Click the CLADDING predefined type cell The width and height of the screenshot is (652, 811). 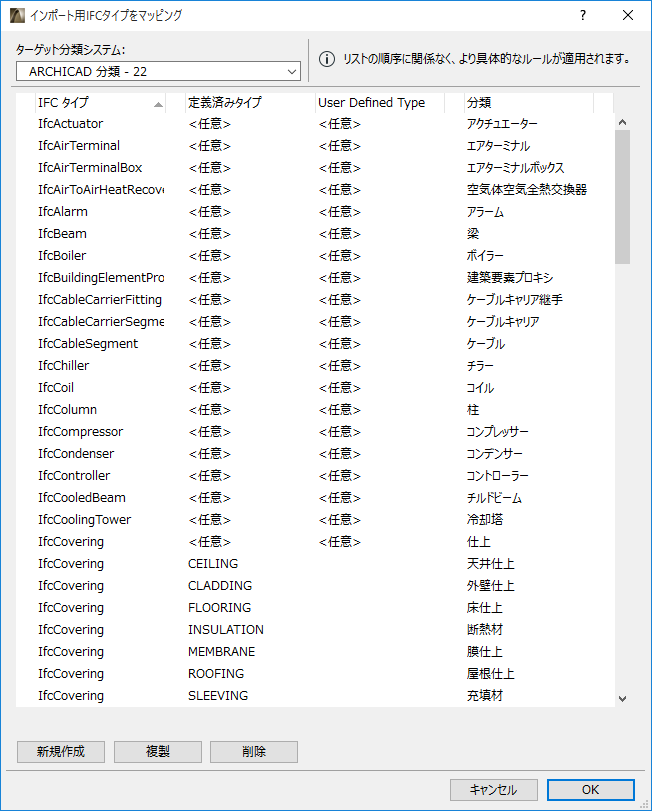(220, 585)
